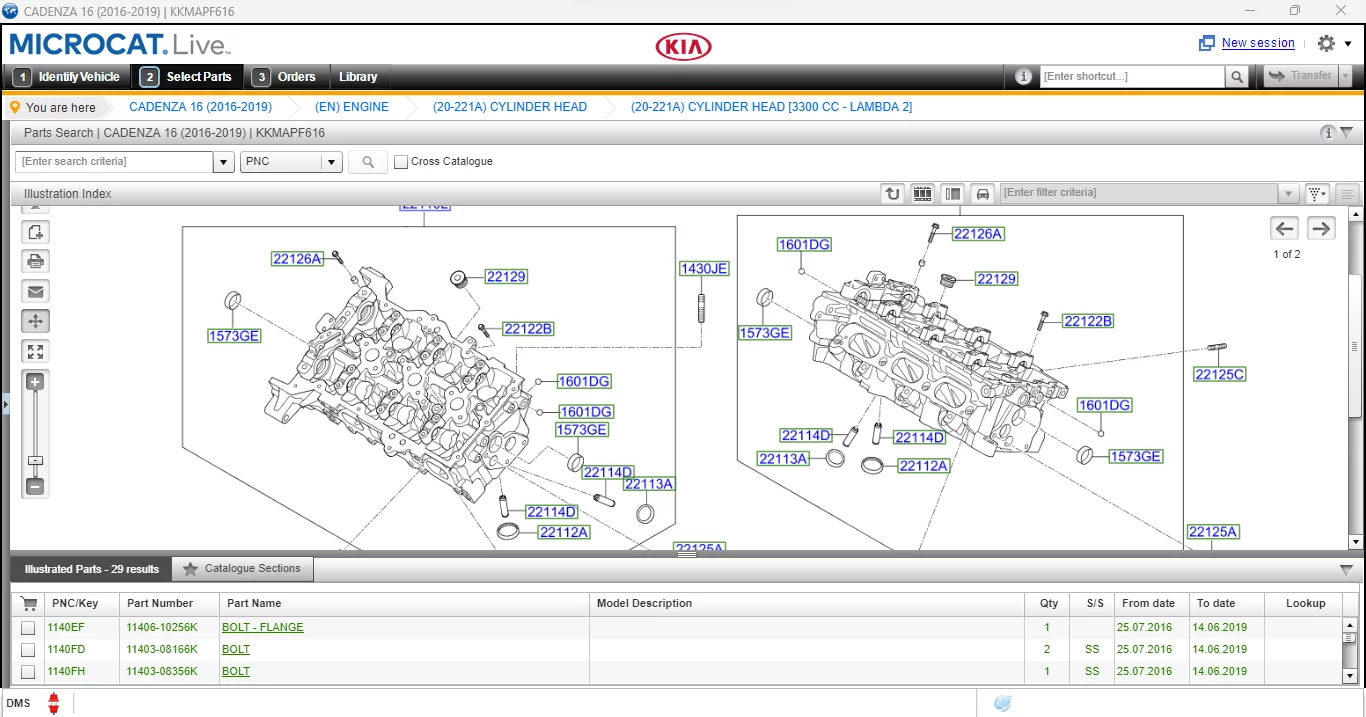Viewport: 1366px width, 717px height.
Task: Click the return arrow in the Illustration Index bar
Action: [x=891, y=193]
